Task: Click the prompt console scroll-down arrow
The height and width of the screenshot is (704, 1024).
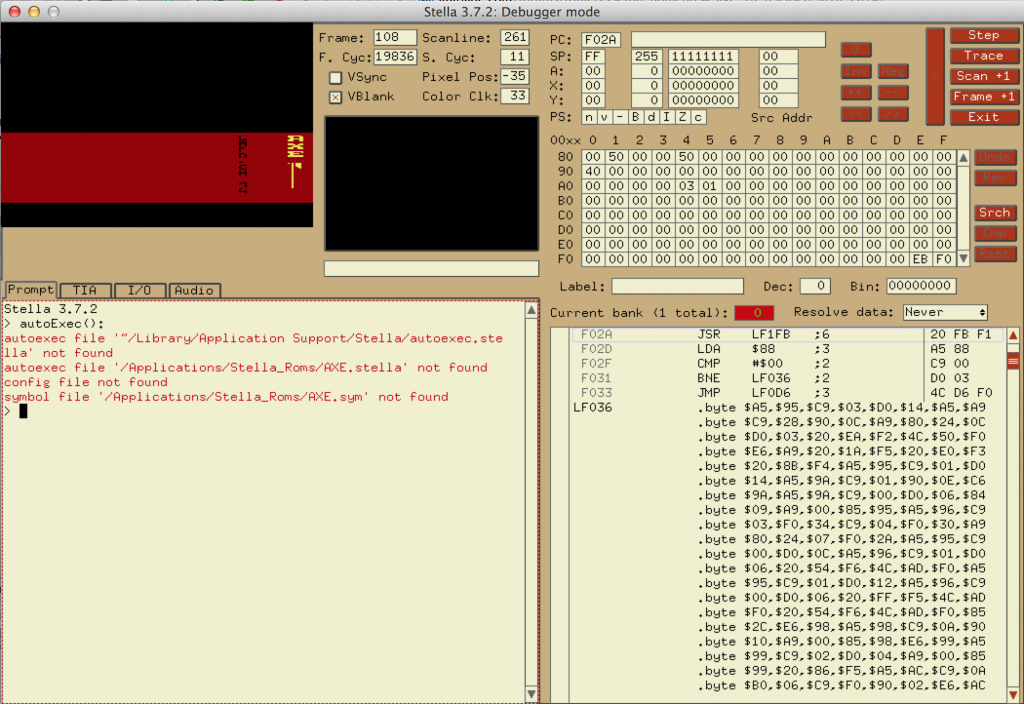Action: pos(532,694)
